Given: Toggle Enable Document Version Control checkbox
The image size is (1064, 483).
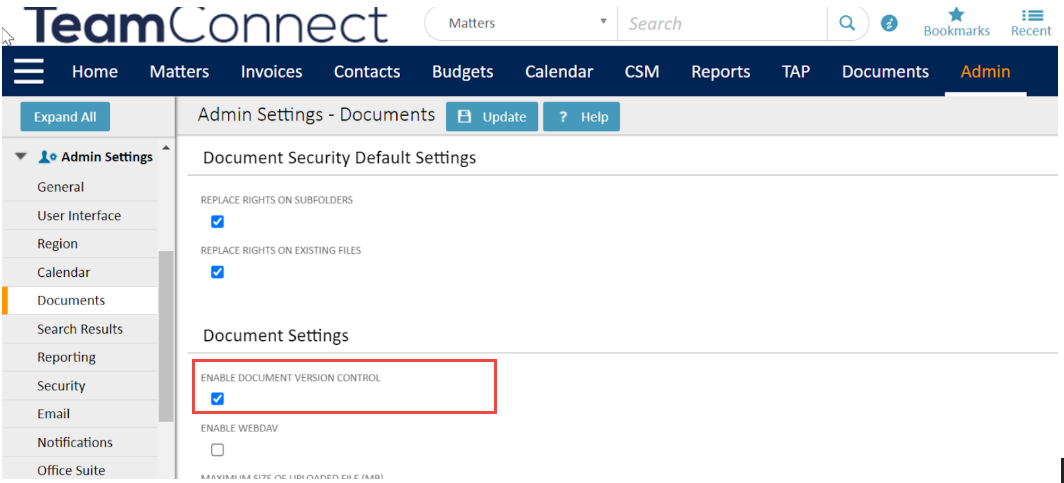Looking at the screenshot, I should pos(217,399).
